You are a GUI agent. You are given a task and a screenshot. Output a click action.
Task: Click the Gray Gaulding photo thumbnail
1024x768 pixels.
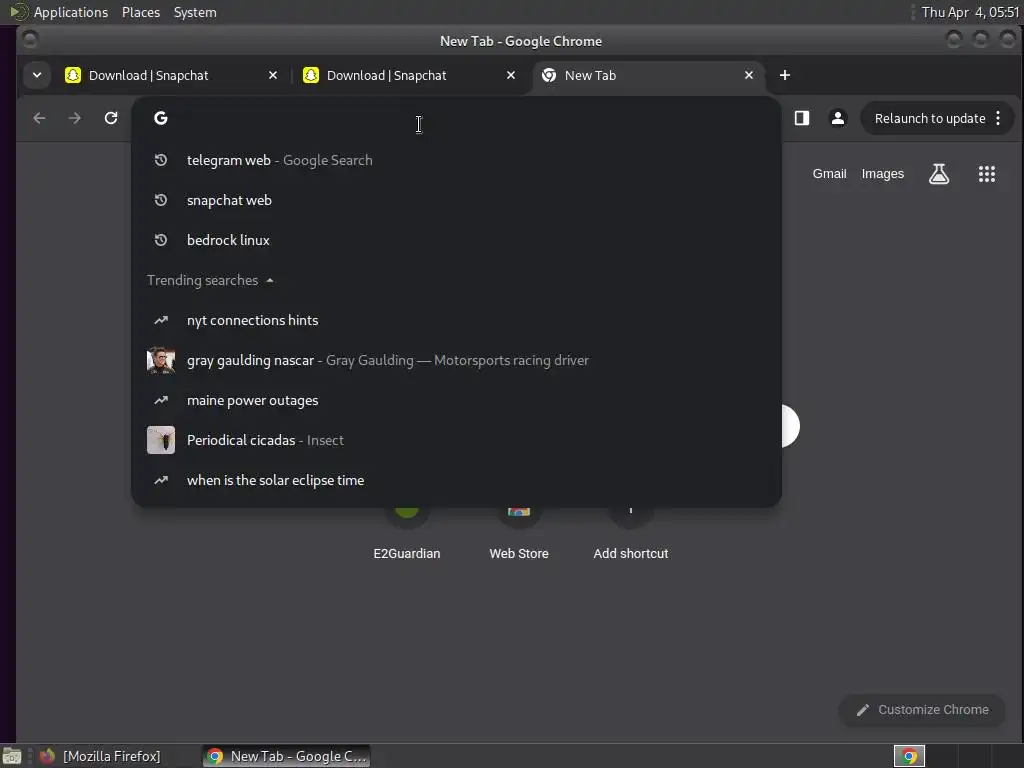161,360
